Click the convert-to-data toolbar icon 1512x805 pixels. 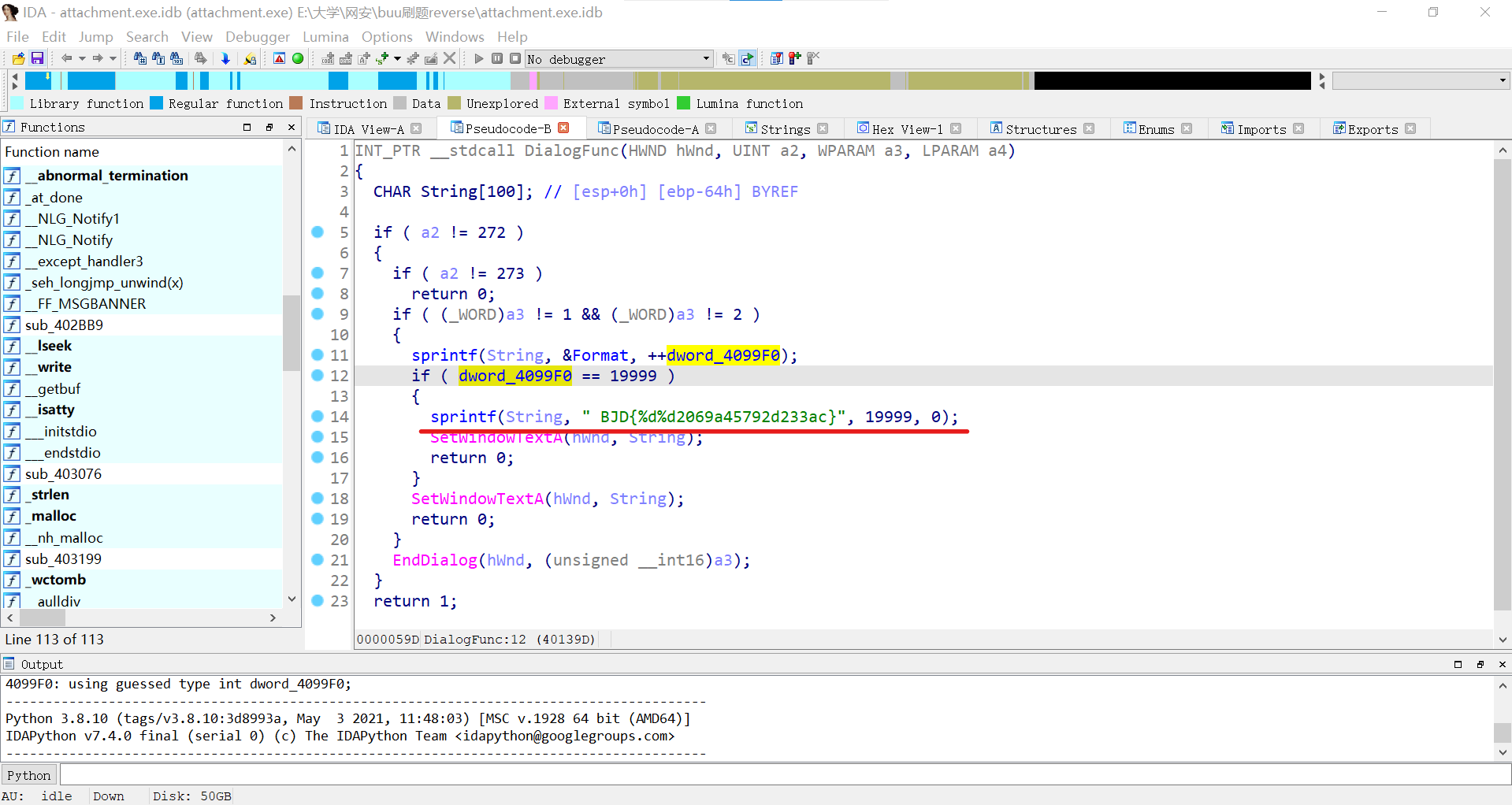tap(346, 58)
